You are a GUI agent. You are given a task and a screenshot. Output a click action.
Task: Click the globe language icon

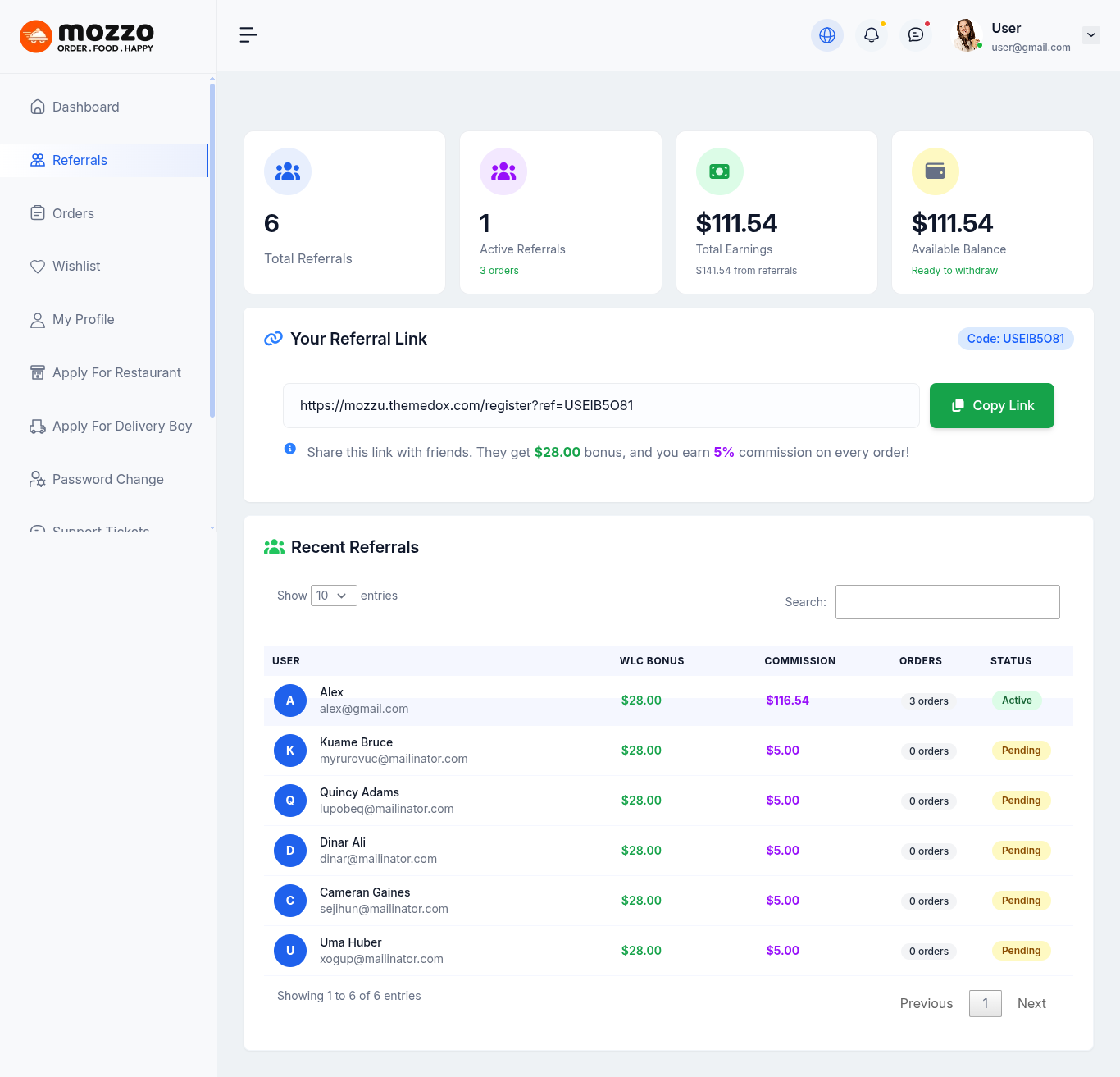(826, 35)
